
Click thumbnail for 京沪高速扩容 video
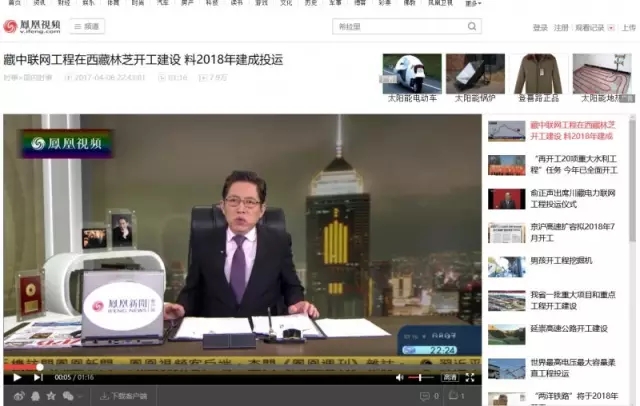click(507, 233)
